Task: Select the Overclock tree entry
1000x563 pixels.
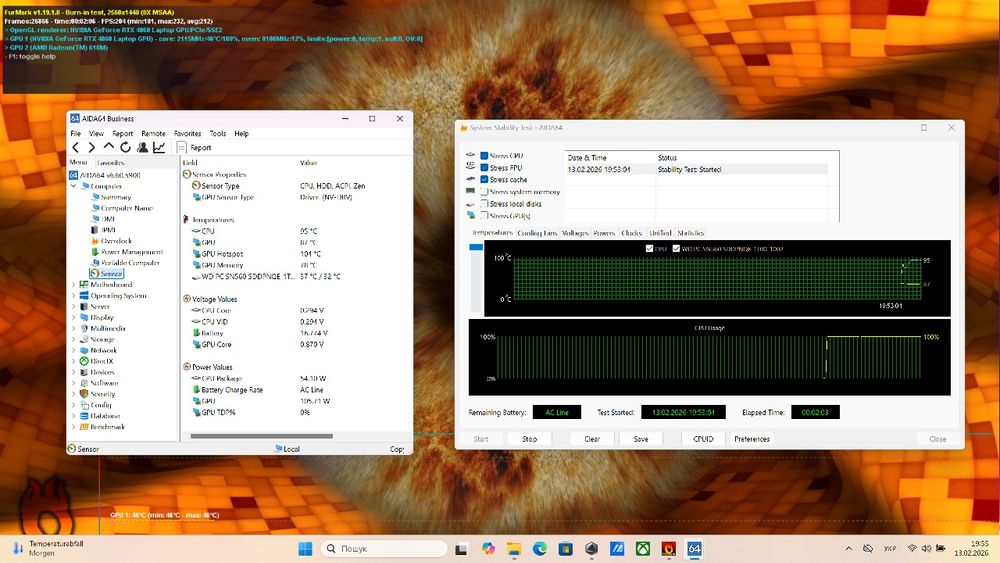Action: coord(116,240)
